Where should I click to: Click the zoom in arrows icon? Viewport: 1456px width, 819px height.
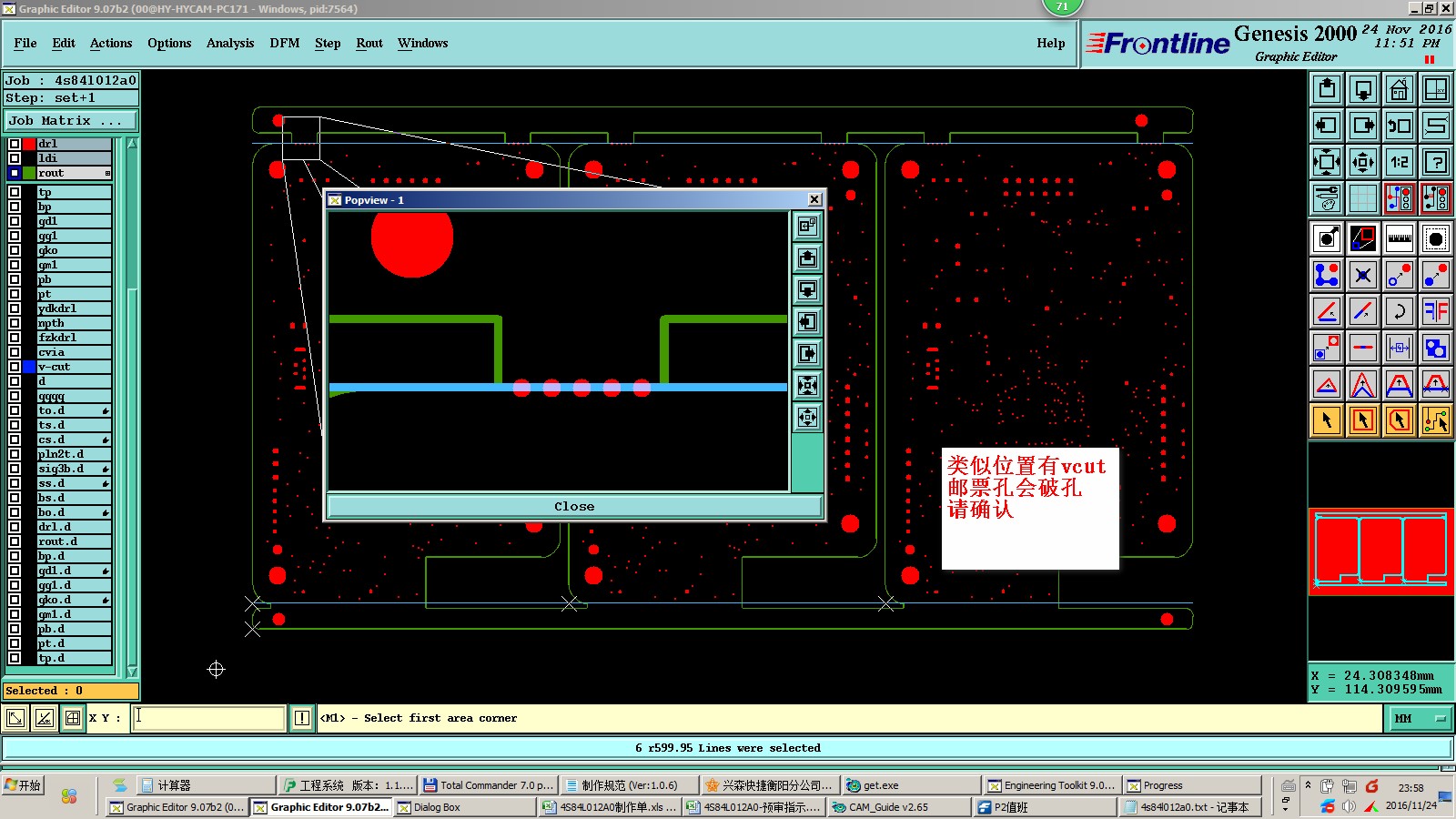click(x=1327, y=162)
